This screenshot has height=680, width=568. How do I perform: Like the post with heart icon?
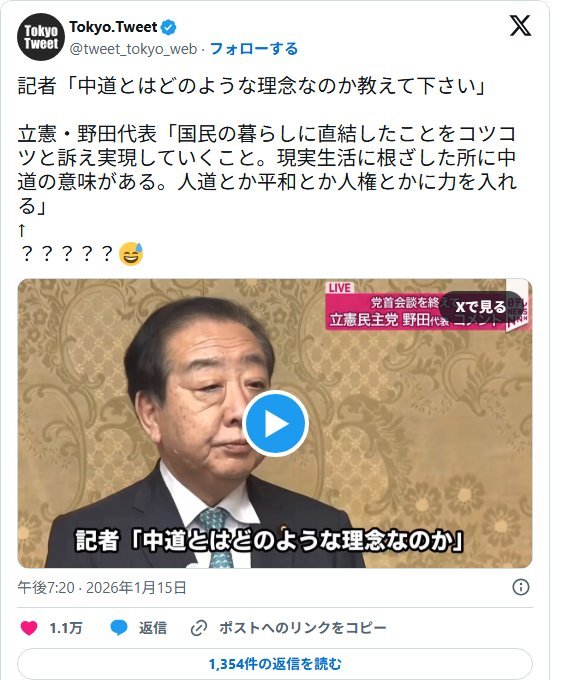pyautogui.click(x=29, y=628)
